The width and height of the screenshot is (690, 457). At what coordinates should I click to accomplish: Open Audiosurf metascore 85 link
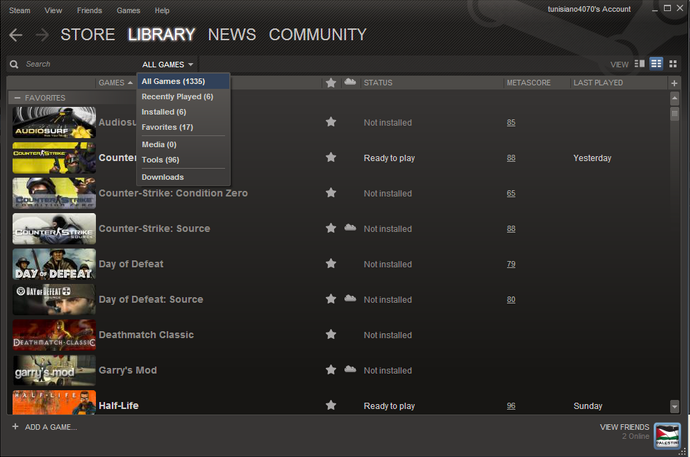tap(510, 123)
